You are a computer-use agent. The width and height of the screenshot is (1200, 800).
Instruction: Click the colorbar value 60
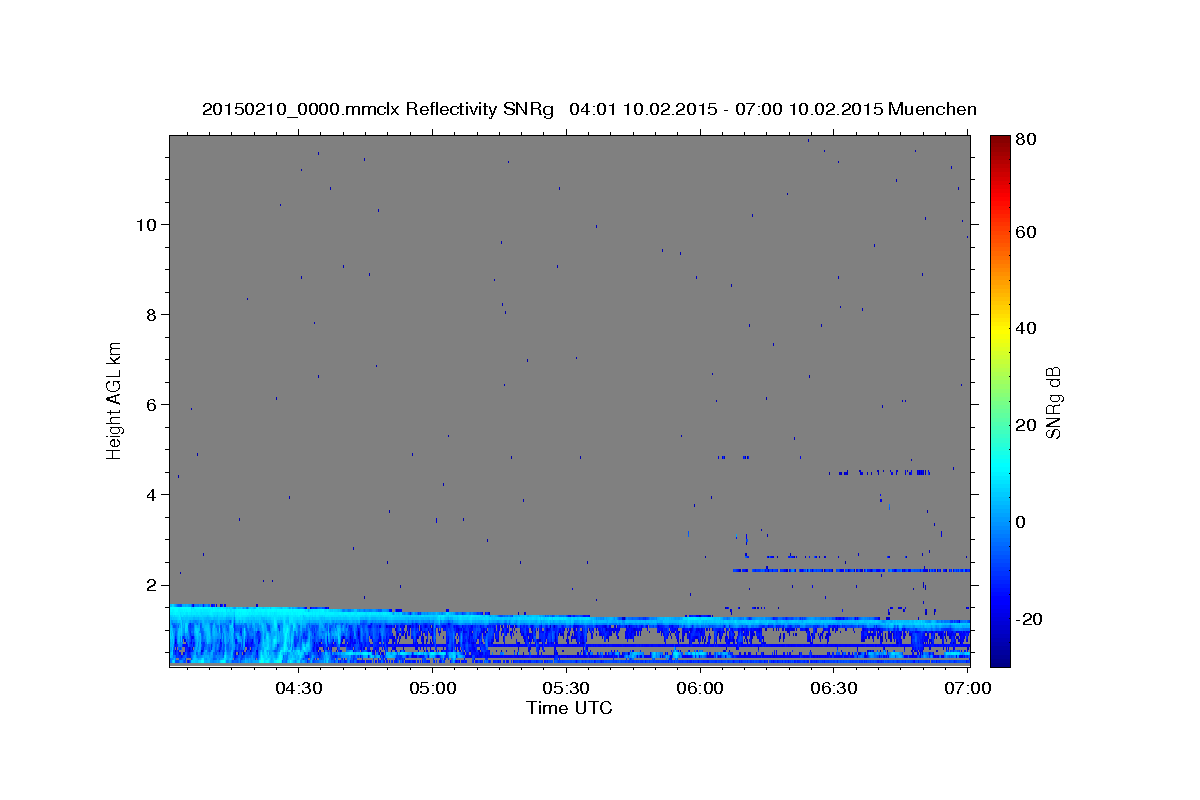click(x=1025, y=232)
